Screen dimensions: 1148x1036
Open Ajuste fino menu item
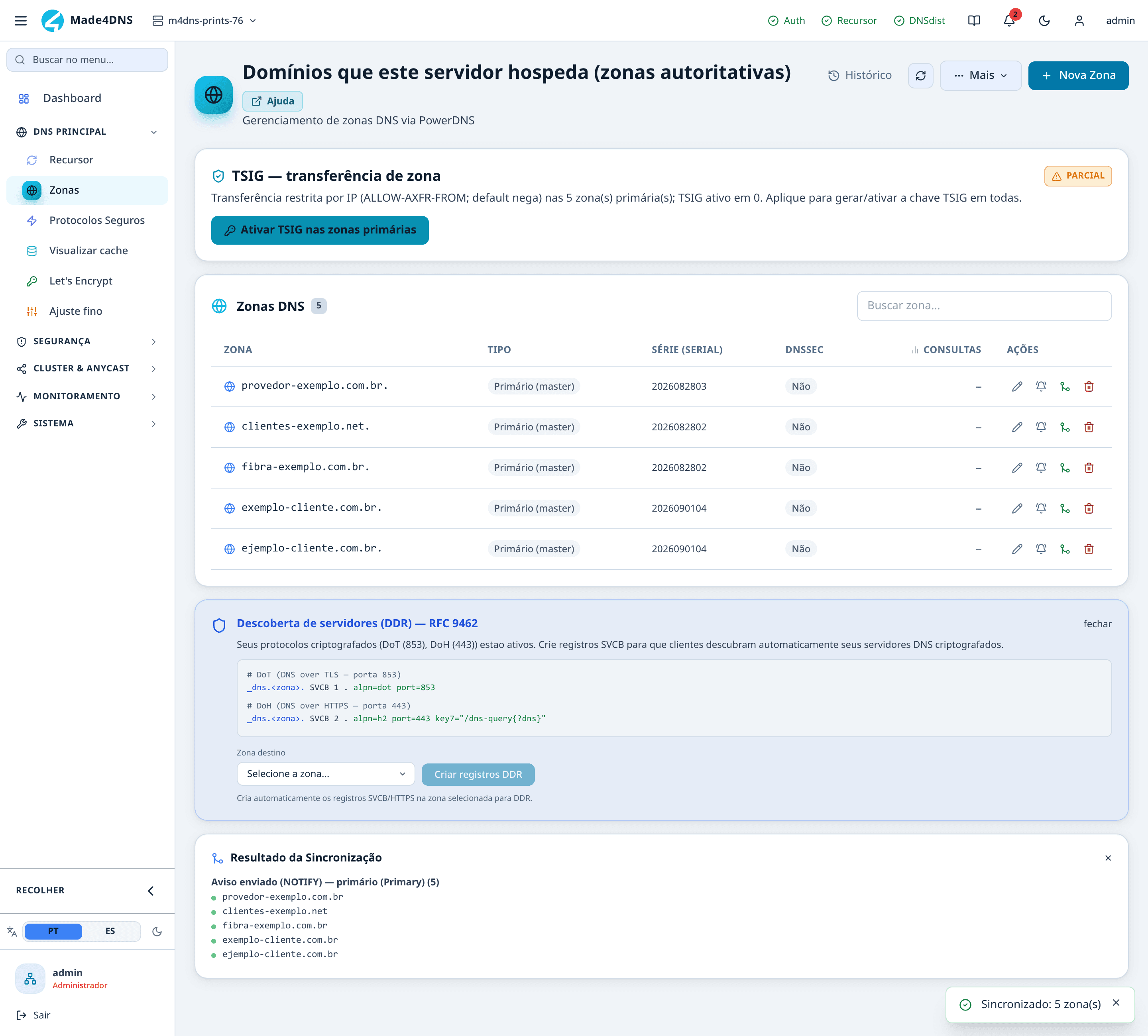pos(87,311)
